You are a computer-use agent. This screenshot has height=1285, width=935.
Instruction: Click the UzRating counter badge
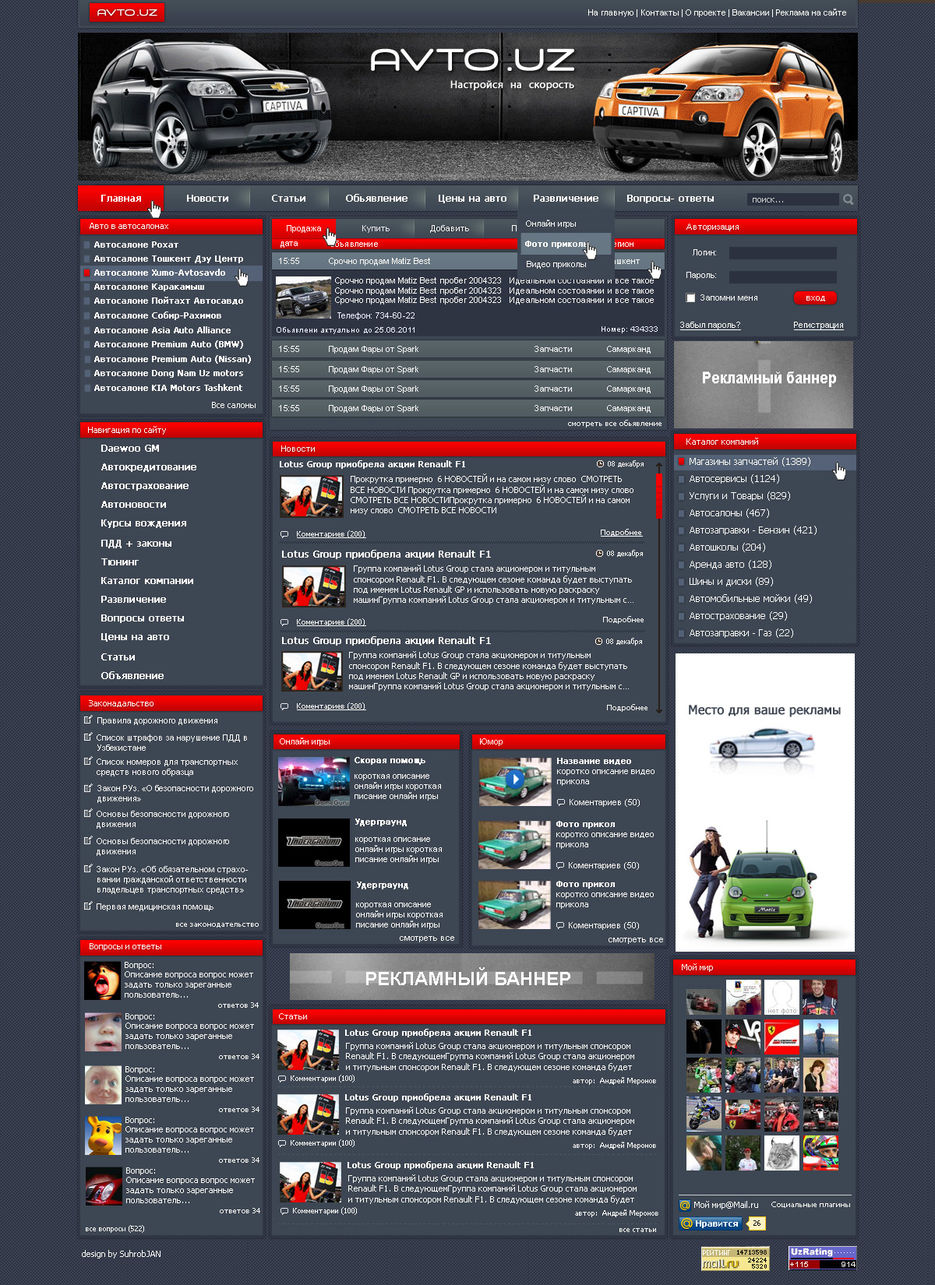point(823,1258)
